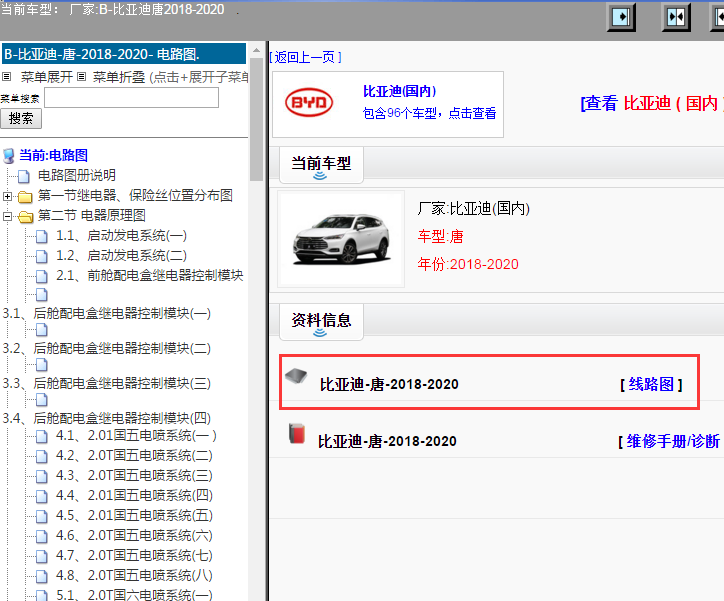Screen dimensions: 724x601
Task: Select 5.1、2.0T国六电喷系统(一) entry
Action: (x=134, y=595)
